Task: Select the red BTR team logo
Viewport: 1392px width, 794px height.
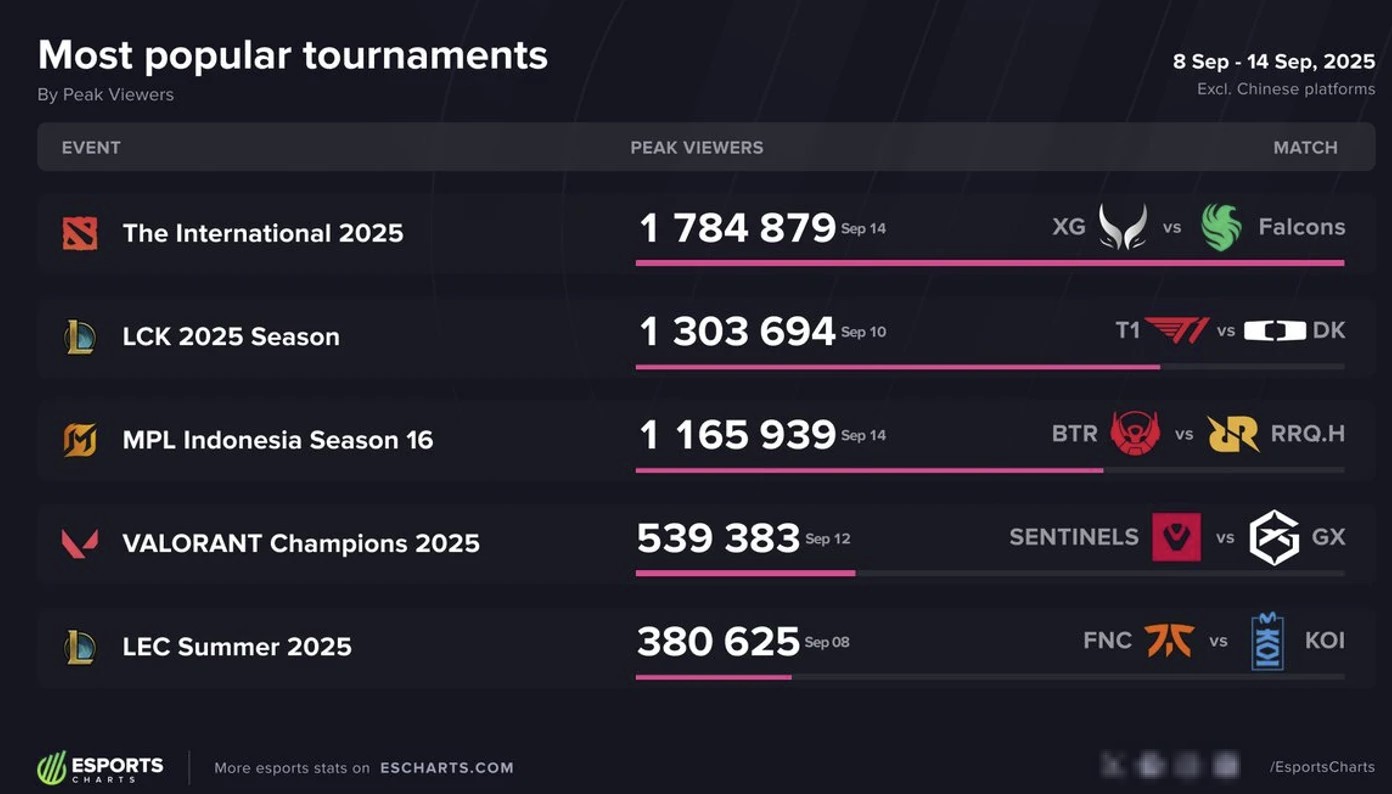Action: [1135, 434]
